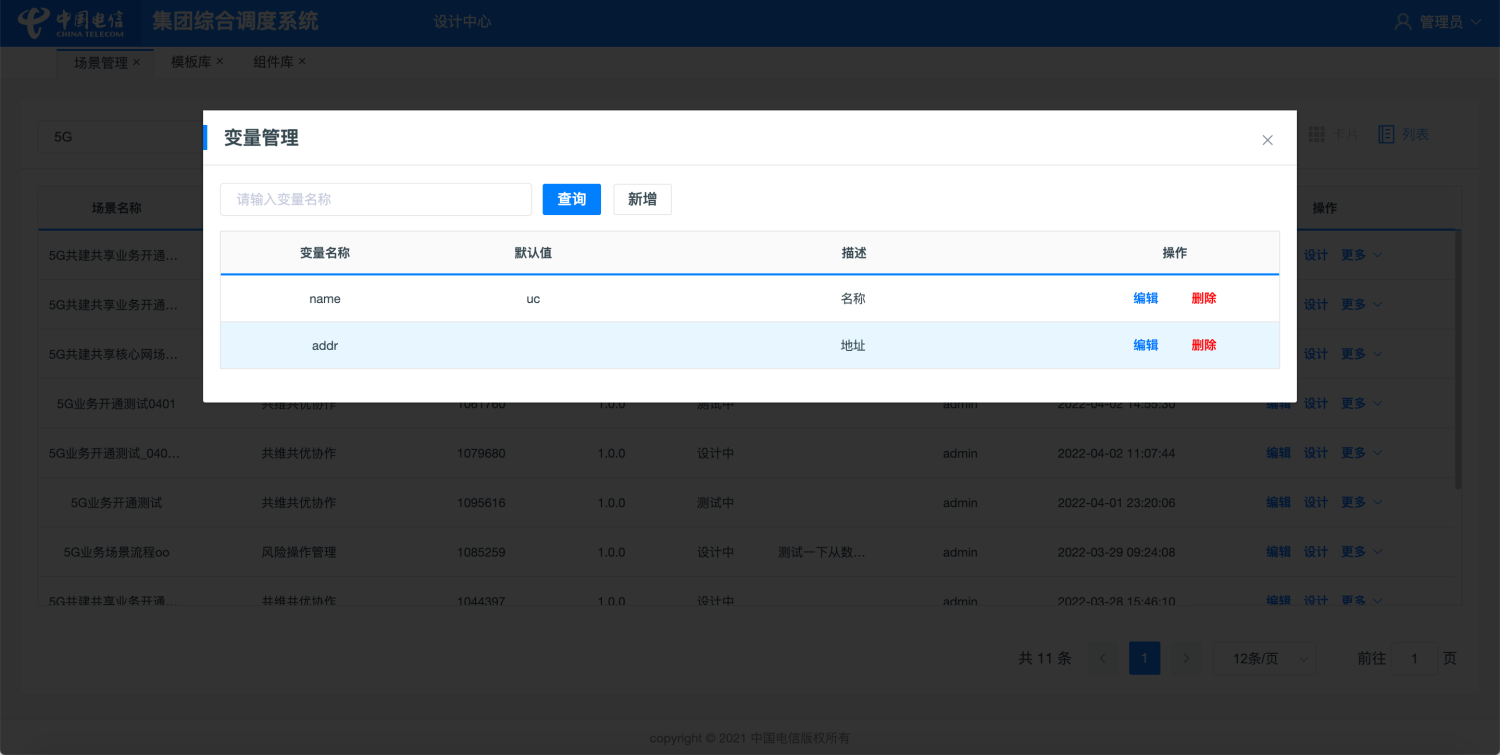Select the 5G业务场景流程oo scene name
Viewport: 1500px width, 755px height.
[x=116, y=552]
